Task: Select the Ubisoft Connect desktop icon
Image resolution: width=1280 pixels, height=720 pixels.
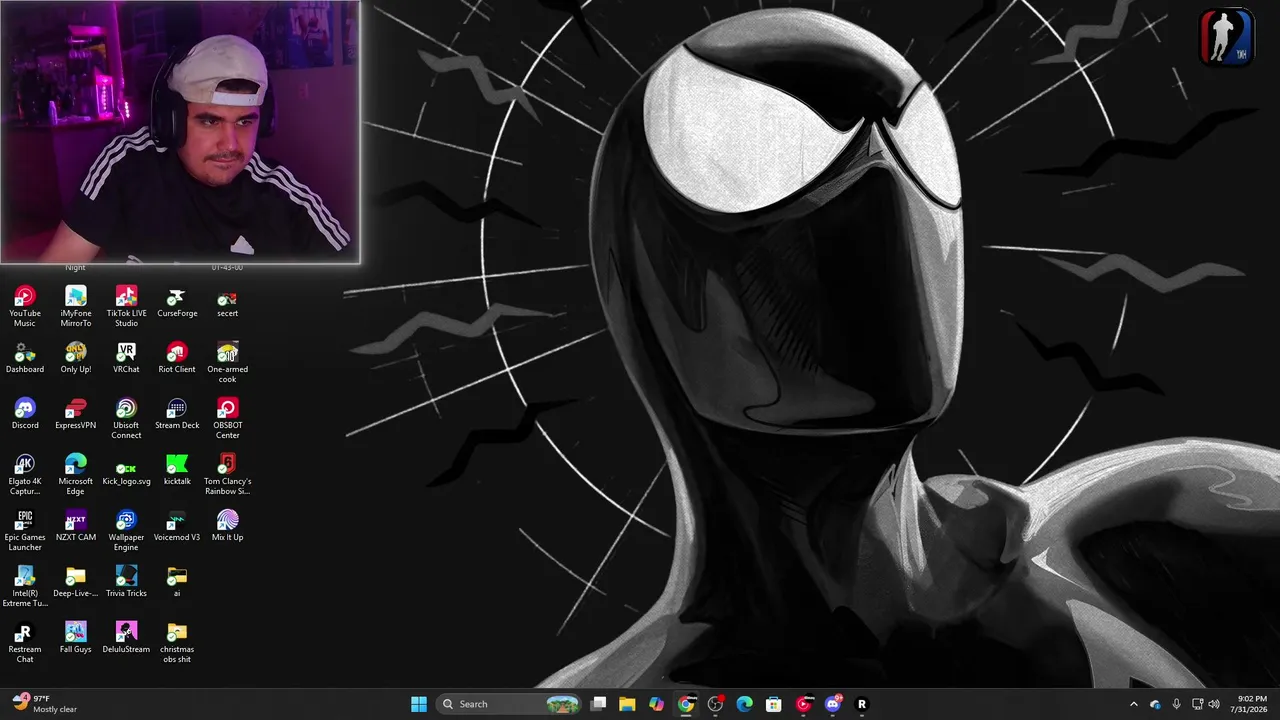Action: (126, 418)
